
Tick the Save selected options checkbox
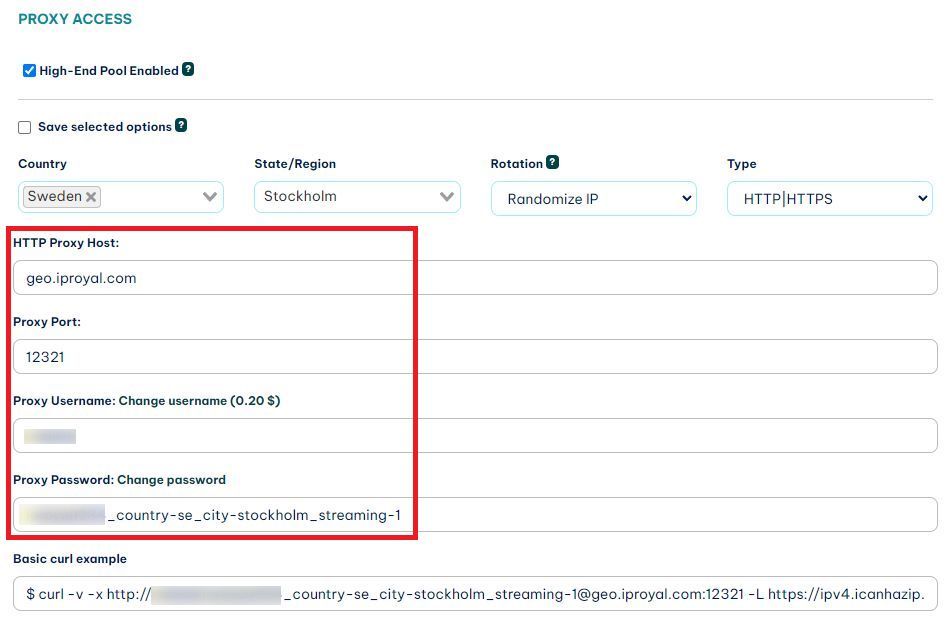click(x=24, y=127)
